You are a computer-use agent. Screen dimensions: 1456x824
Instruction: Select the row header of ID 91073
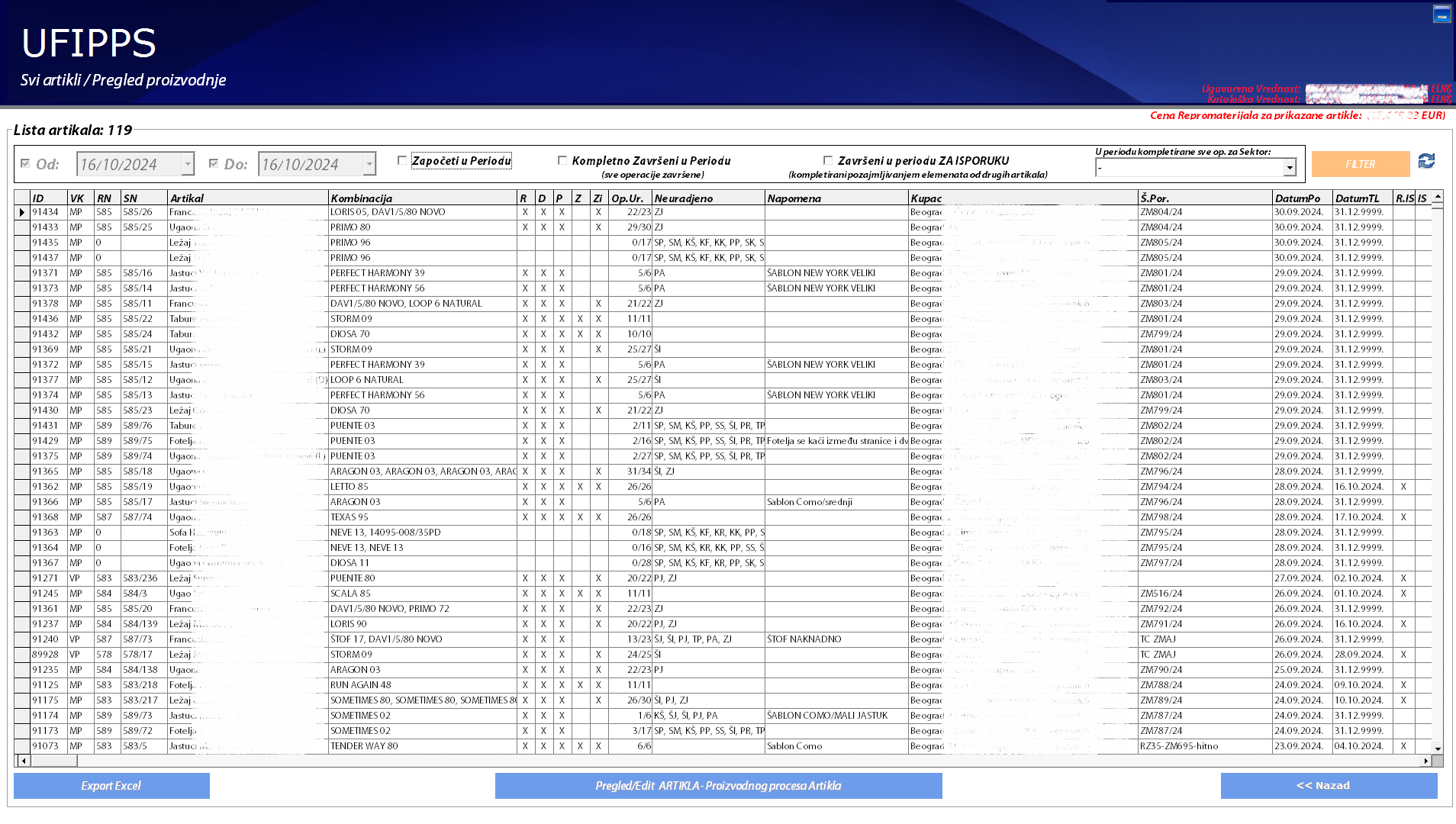tap(22, 746)
